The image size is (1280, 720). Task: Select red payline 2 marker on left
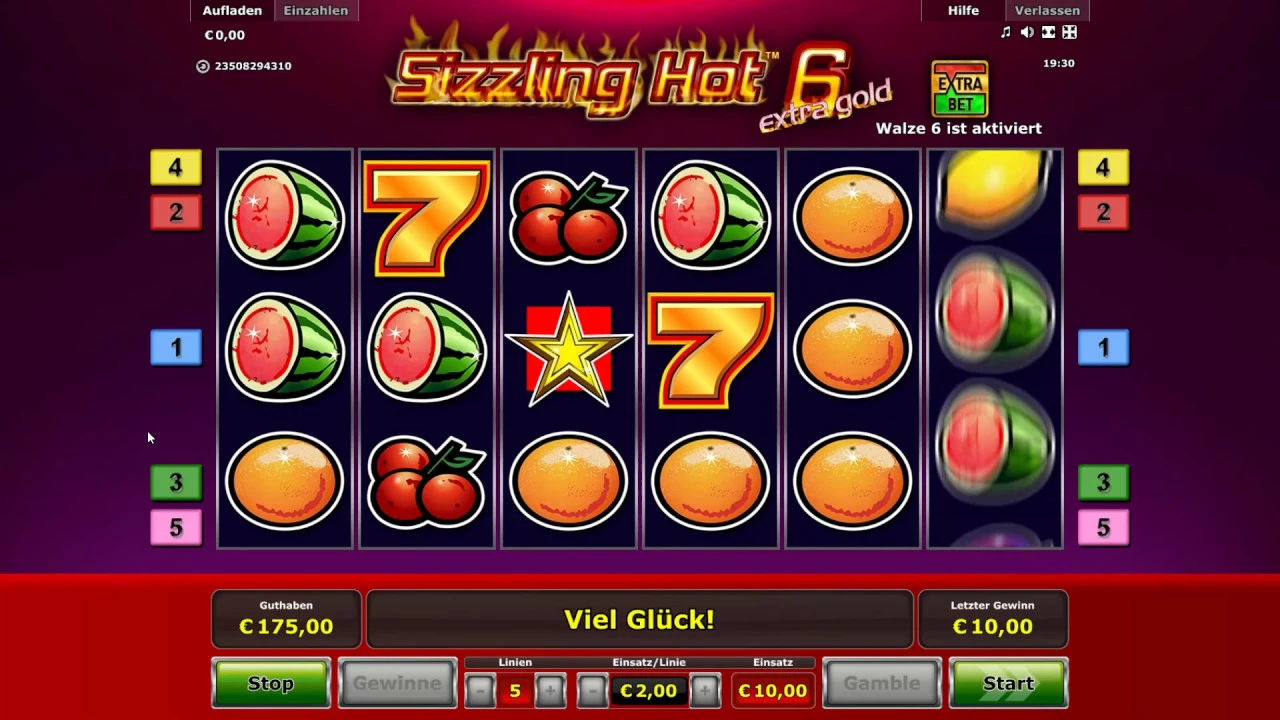coord(176,212)
